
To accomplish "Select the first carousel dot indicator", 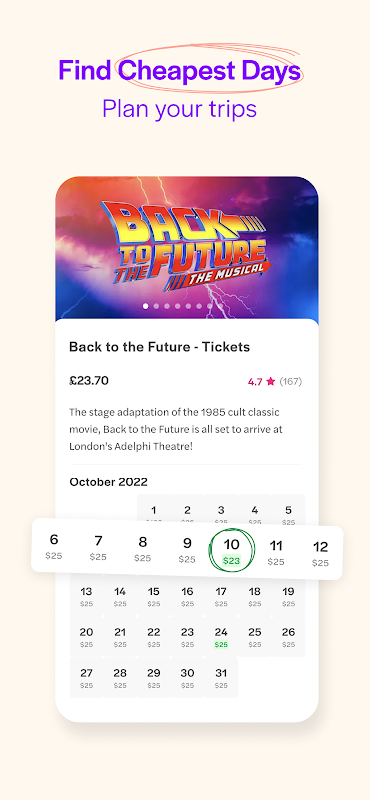I will pos(145,306).
